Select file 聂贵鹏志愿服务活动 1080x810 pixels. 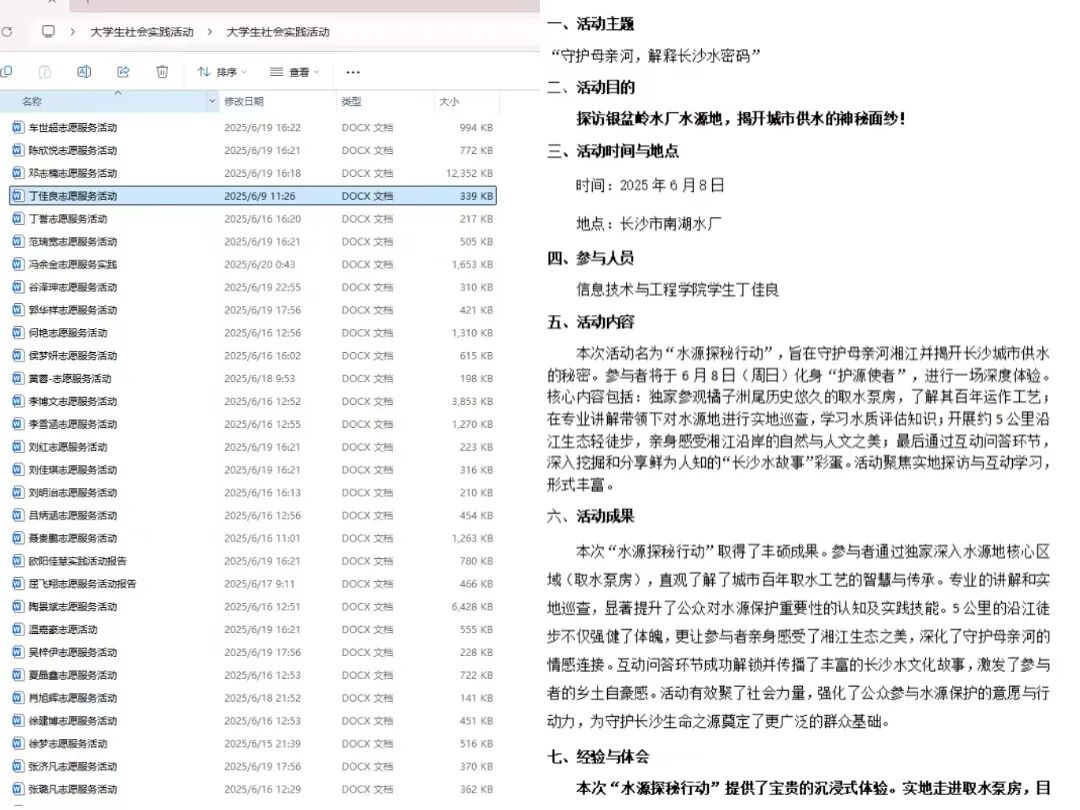[73, 538]
